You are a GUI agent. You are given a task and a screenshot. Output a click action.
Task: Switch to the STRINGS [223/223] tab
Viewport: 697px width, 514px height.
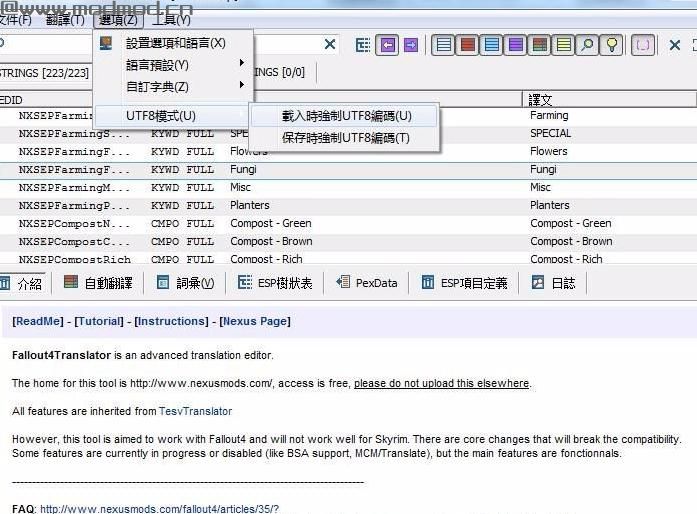click(x=44, y=72)
